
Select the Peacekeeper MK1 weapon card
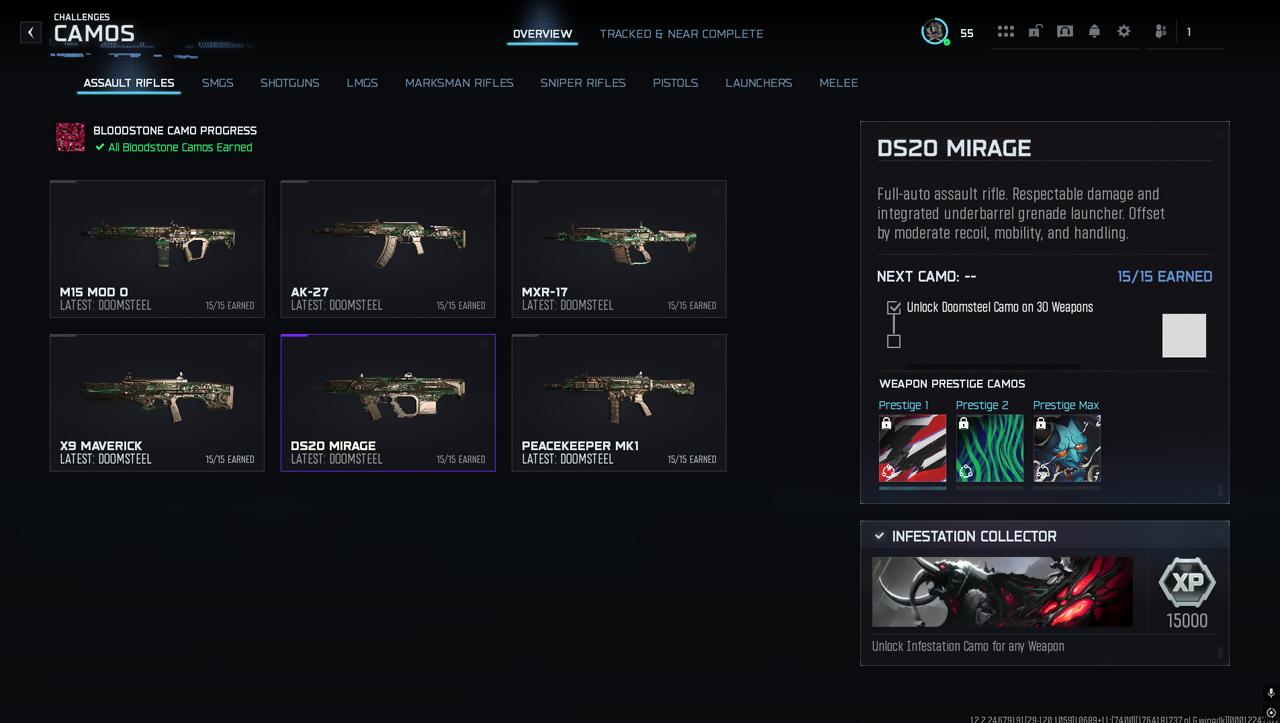point(619,403)
